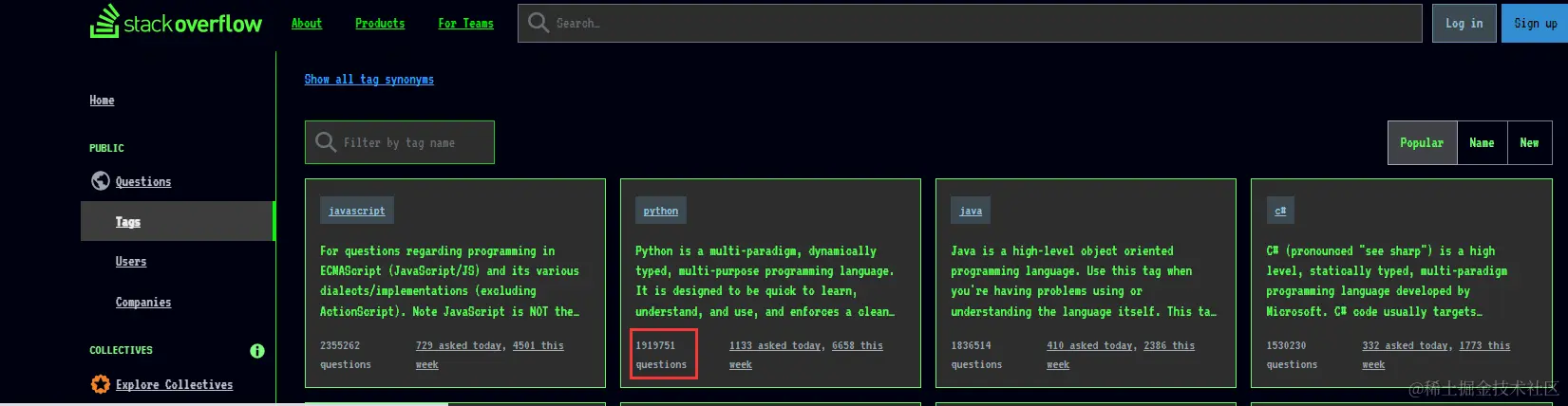Open the c# tag
Image resolution: width=1568 pixels, height=406 pixels.
(1280, 211)
